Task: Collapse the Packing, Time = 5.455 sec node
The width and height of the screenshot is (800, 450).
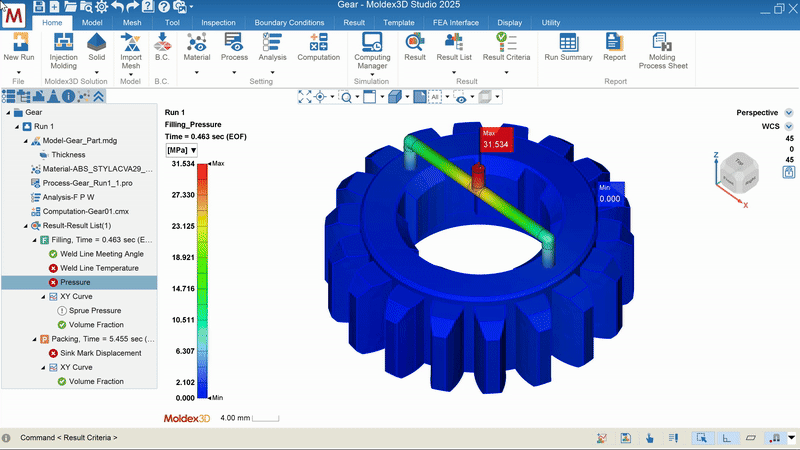Action: pos(34,339)
